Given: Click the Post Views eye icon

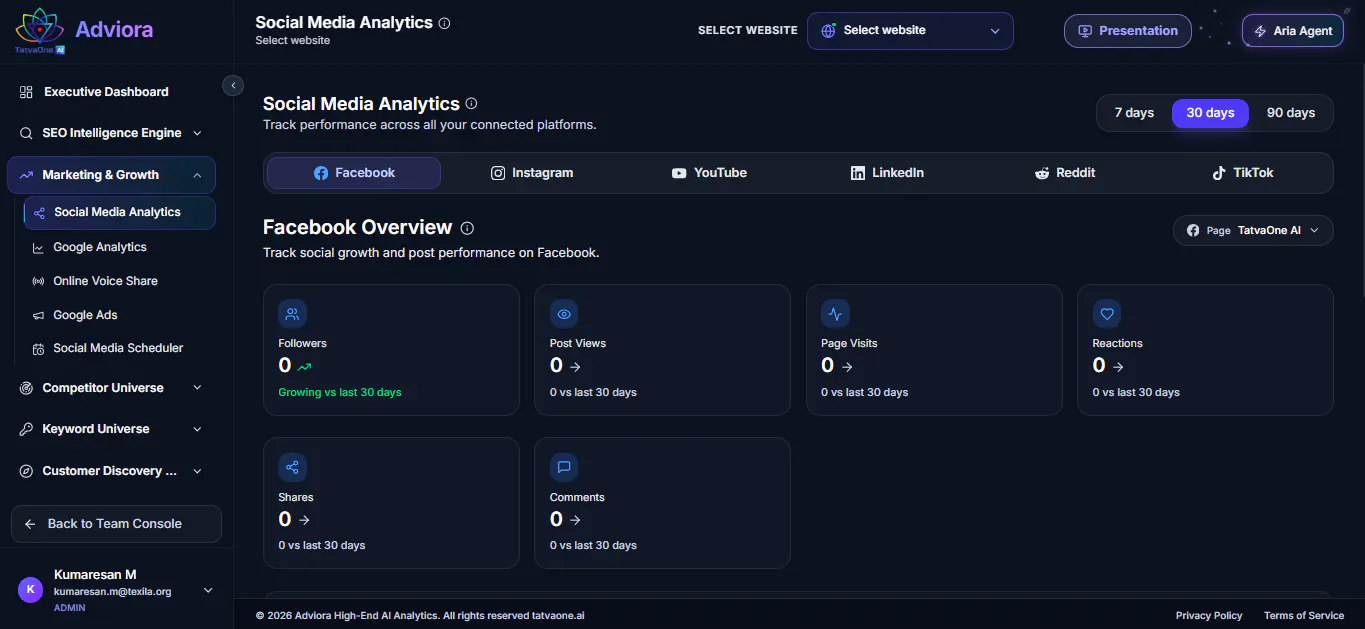Looking at the screenshot, I should click(x=564, y=314).
